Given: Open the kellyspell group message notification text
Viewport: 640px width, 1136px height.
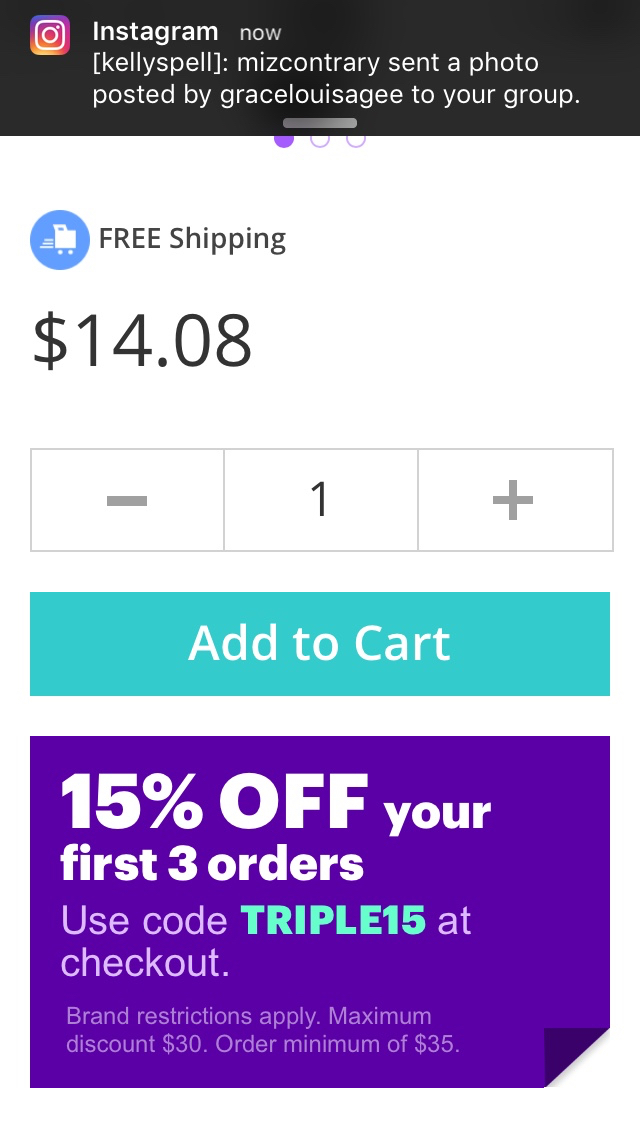Looking at the screenshot, I should [335, 79].
